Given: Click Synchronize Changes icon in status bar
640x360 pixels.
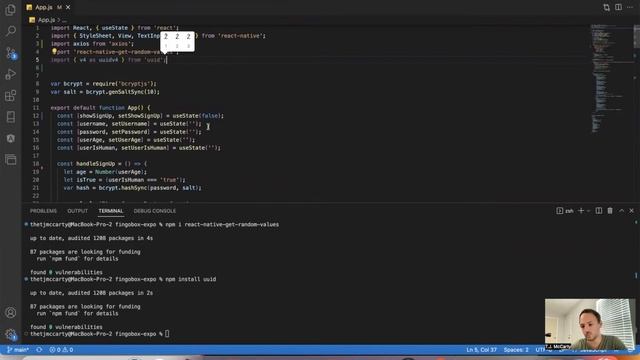Looking at the screenshot, I should 39,350.
